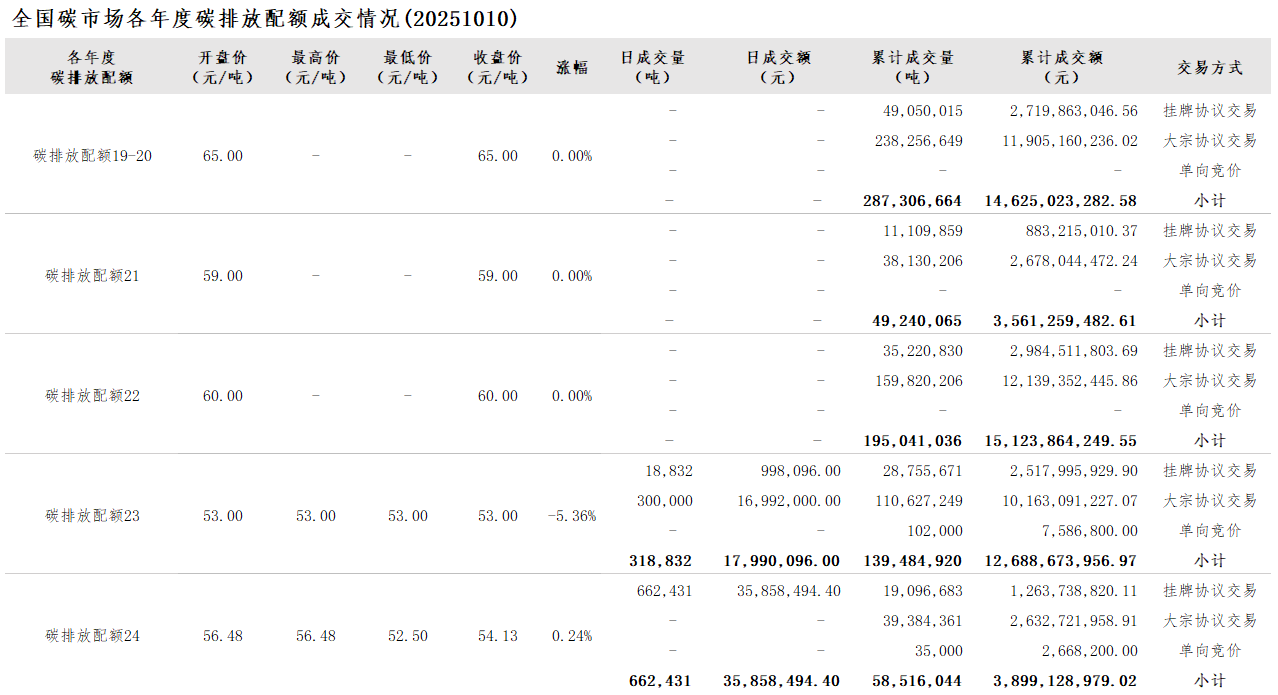Image resolution: width=1278 pixels, height=695 pixels.
Task: Click the 54.13 closing price cell
Action: (498, 636)
